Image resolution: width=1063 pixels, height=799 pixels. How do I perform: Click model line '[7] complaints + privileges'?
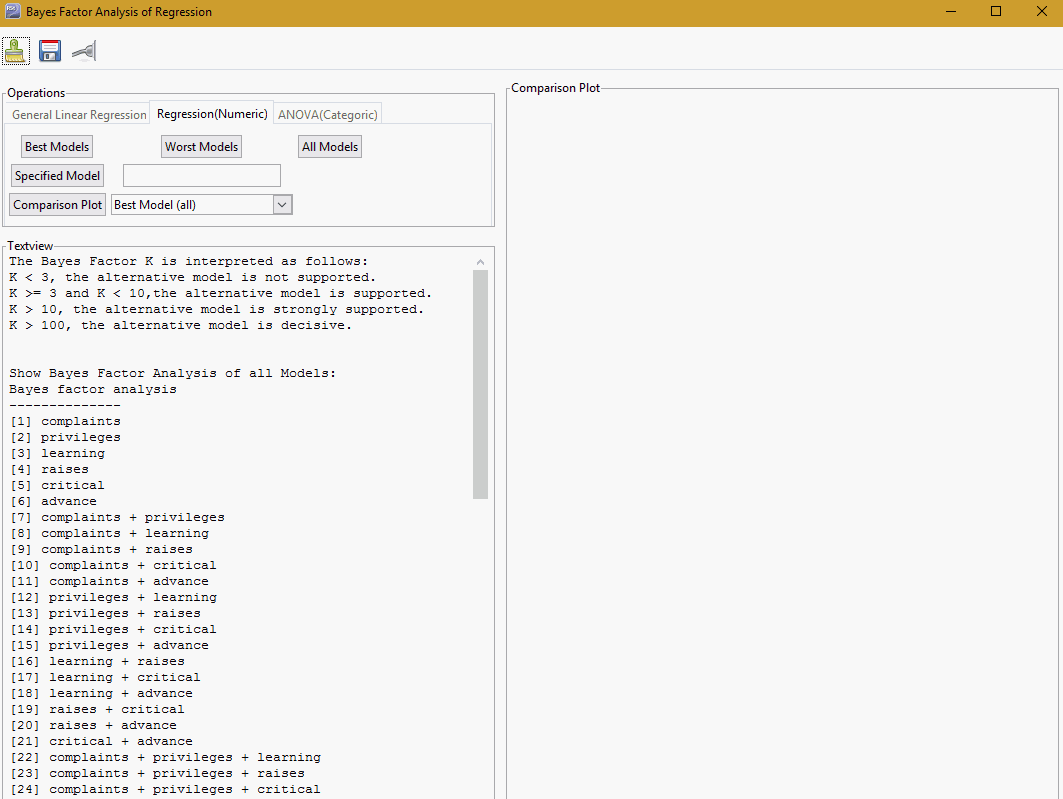pyautogui.click(x=117, y=518)
